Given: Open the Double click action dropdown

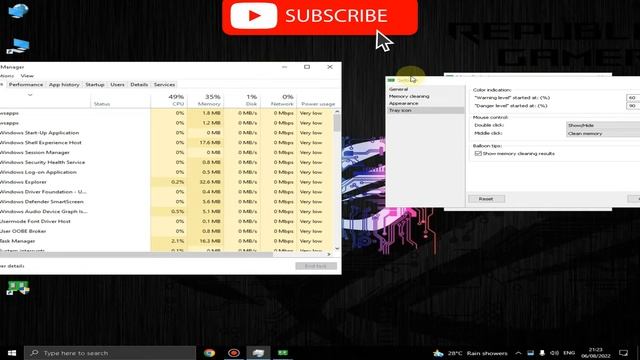Looking at the screenshot, I should 603,125.
